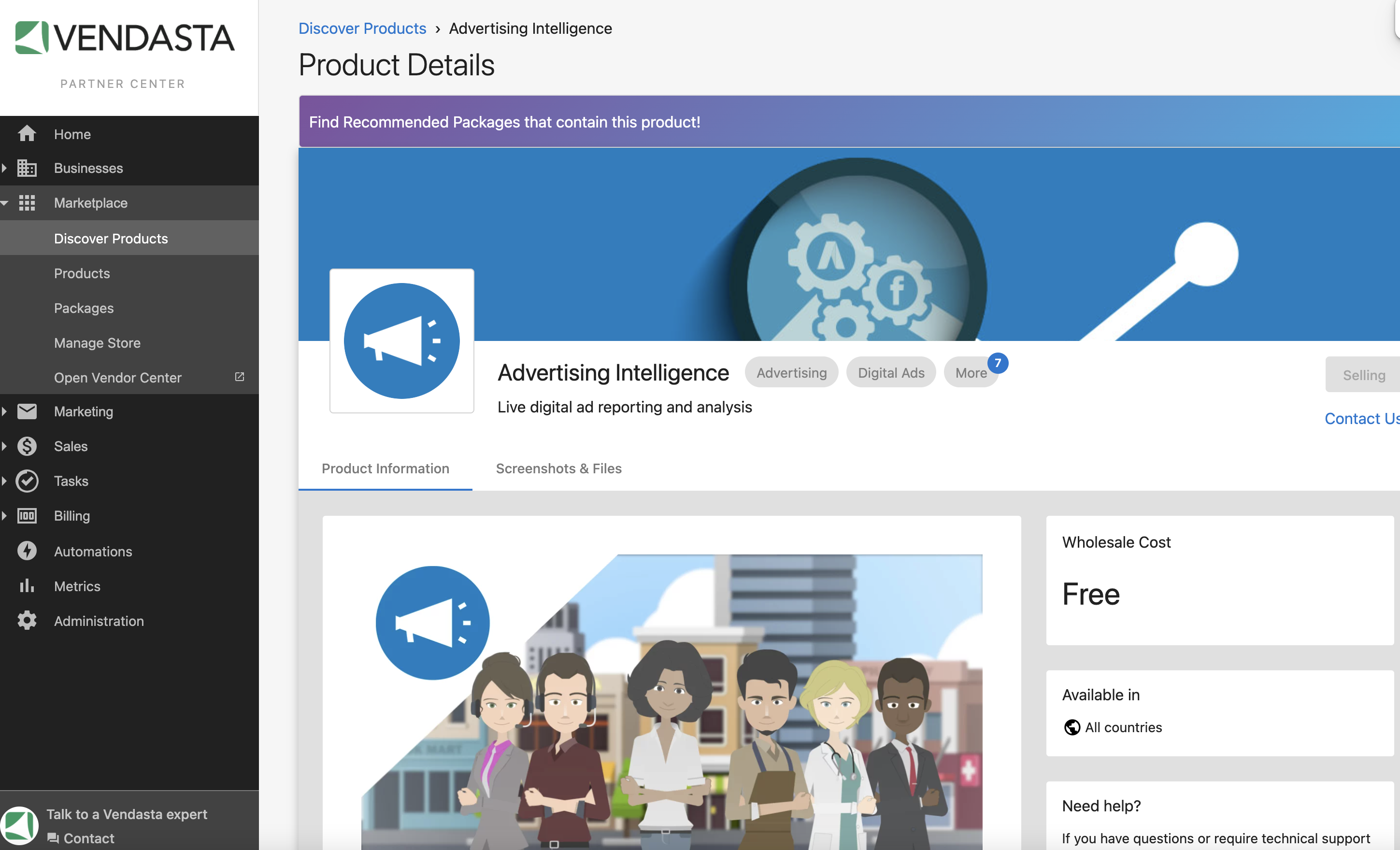Click the Wholesale Cost heading
The height and width of the screenshot is (850, 1400).
point(1116,541)
